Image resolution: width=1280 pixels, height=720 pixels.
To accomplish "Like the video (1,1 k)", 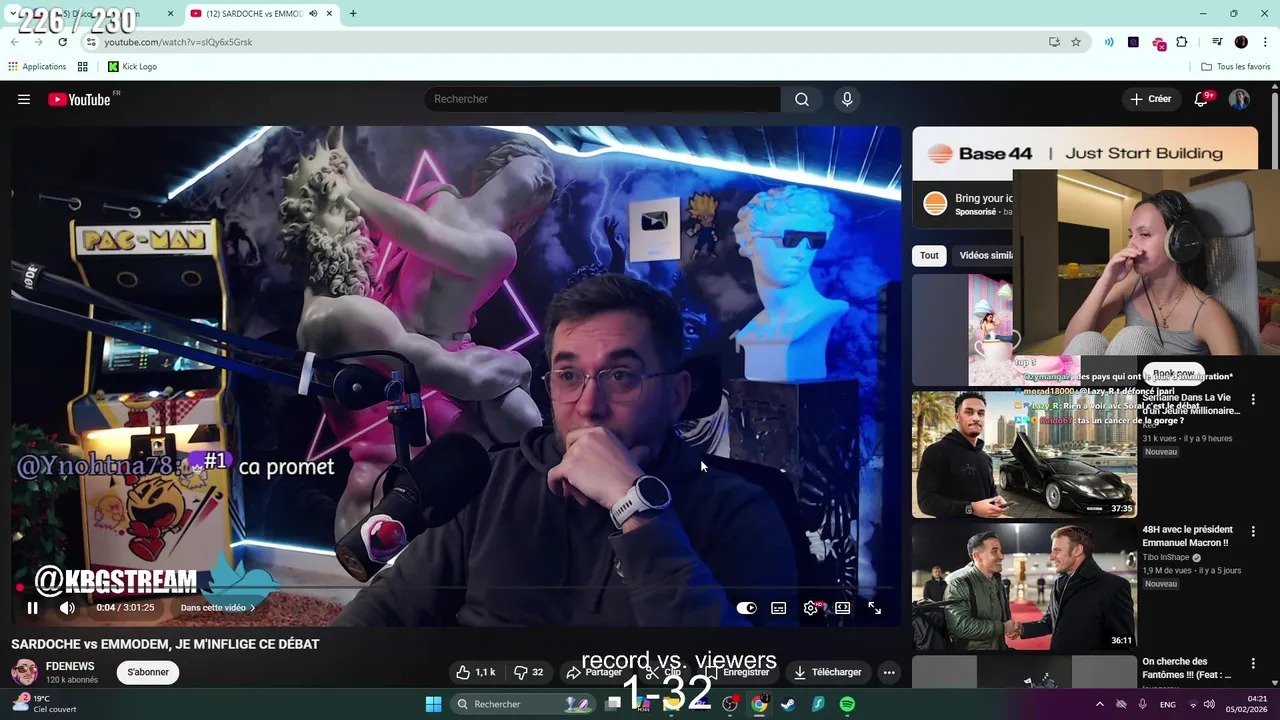I will (475, 672).
